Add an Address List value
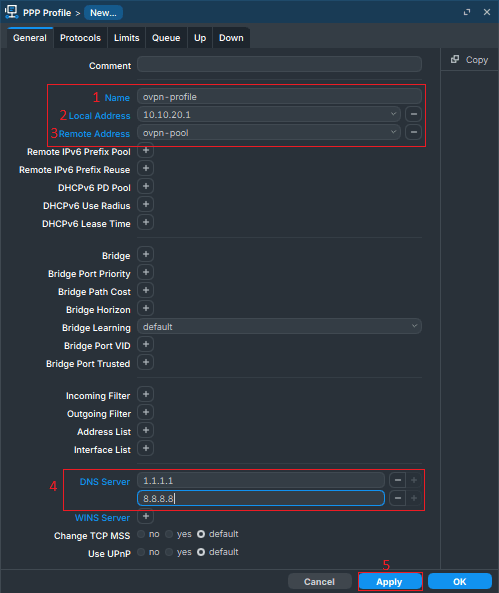The height and width of the screenshot is (593, 499). pyautogui.click(x=146, y=430)
